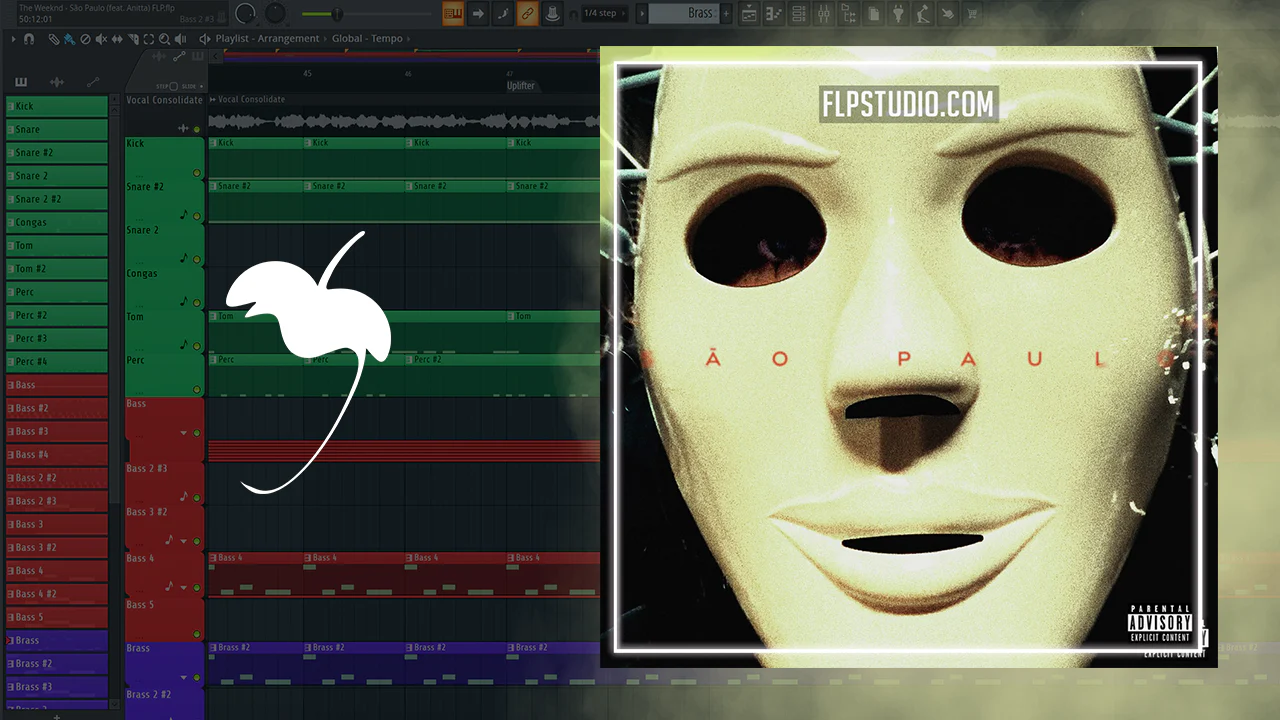
Task: Switch picker to patterns tab
Action: tap(22, 82)
